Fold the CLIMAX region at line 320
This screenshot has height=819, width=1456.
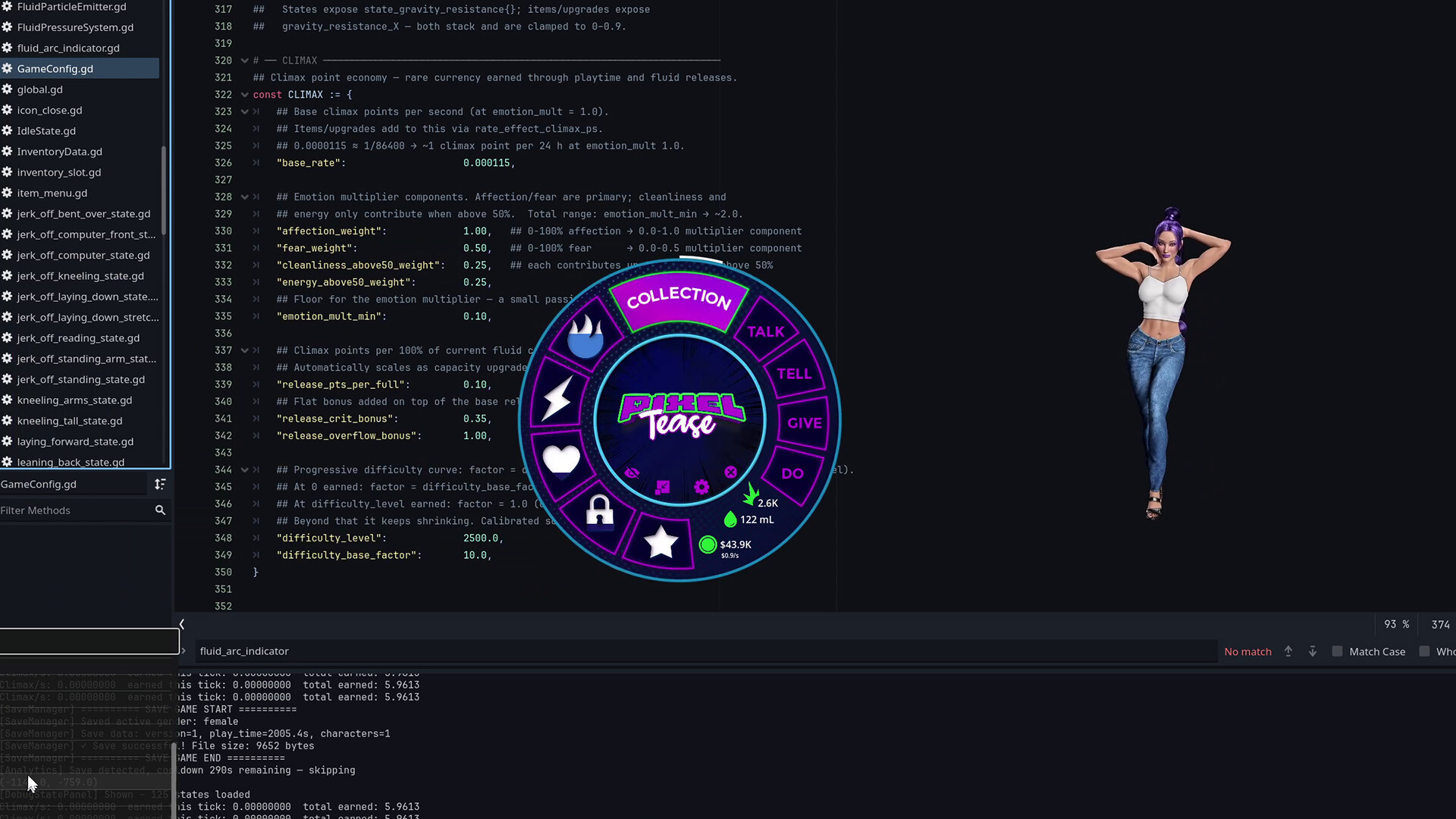pos(244,61)
